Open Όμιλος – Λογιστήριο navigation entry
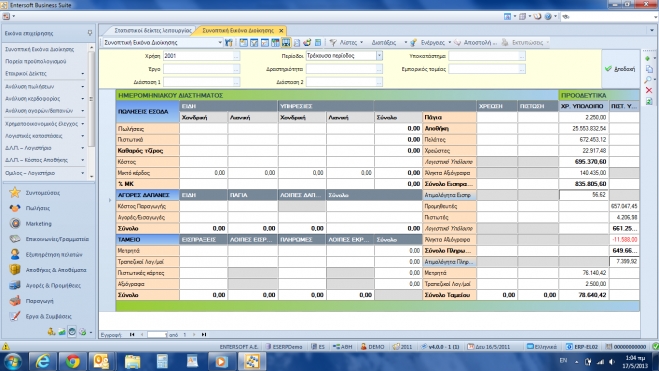The image size is (659, 371). click(30, 173)
